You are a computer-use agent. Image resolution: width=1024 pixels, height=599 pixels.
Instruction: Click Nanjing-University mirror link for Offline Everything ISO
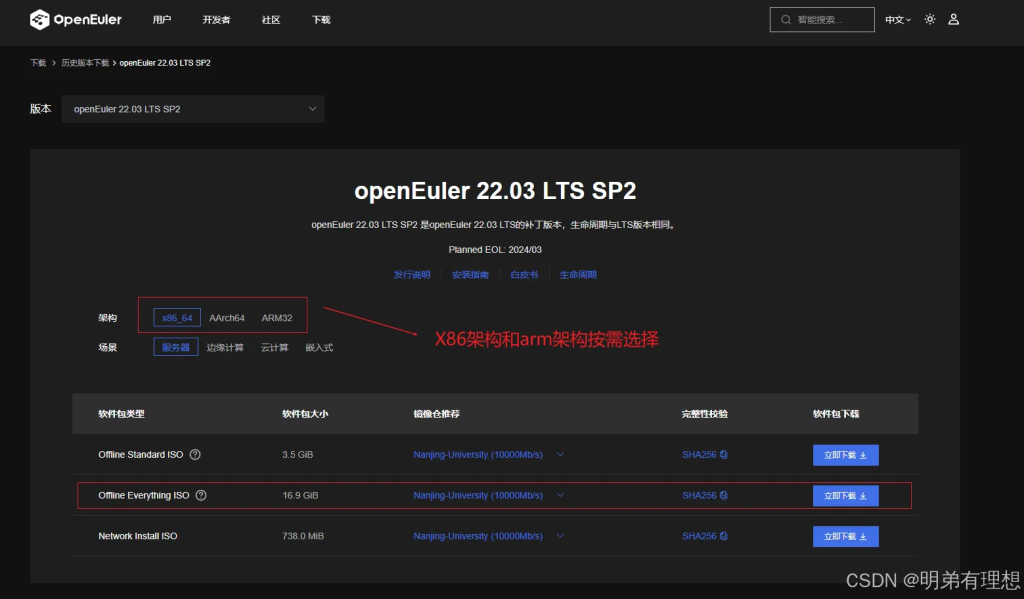click(x=478, y=495)
